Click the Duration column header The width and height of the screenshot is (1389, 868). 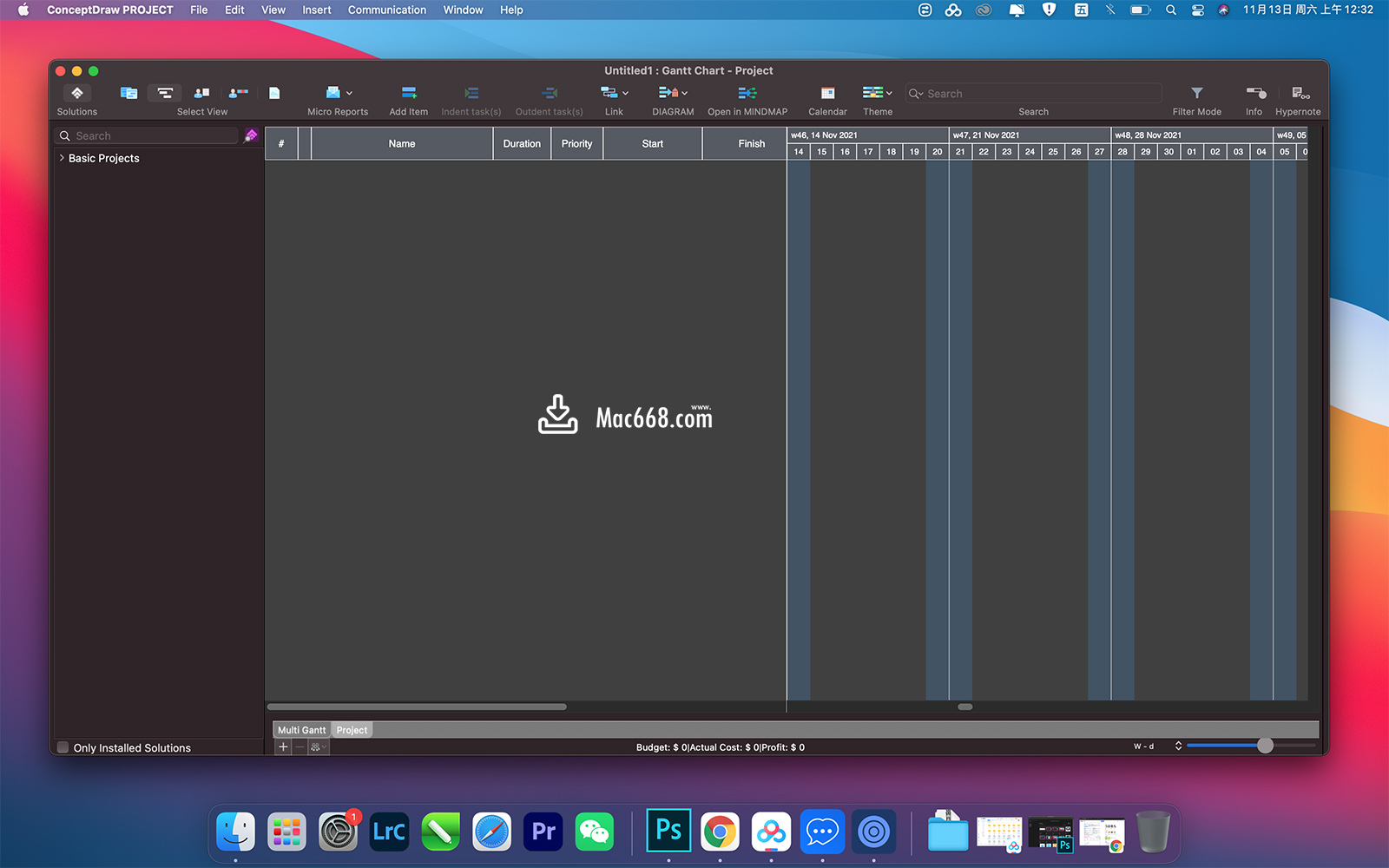(522, 143)
